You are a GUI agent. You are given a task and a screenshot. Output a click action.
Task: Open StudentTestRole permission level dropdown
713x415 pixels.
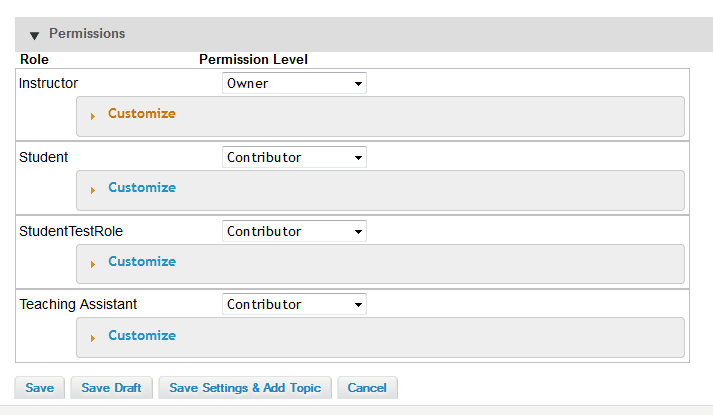point(294,231)
